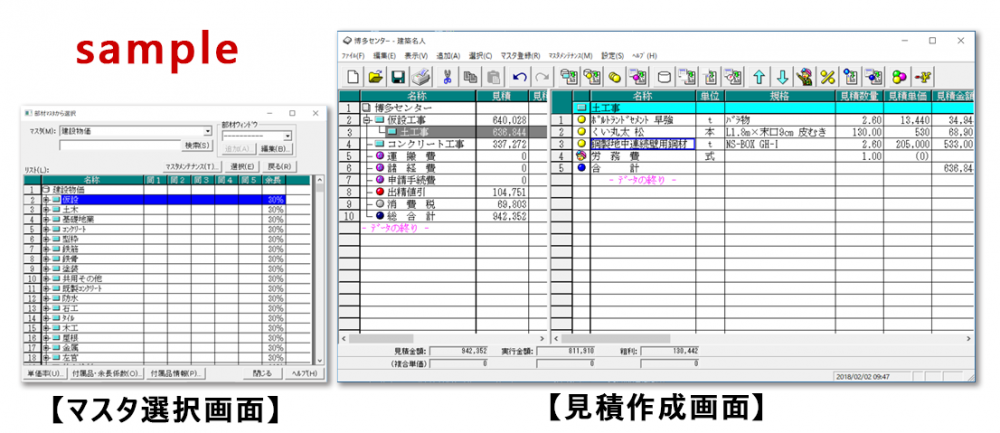Open the マスタ登録(R) menu
The height and width of the screenshot is (433, 1000).
tap(520, 55)
